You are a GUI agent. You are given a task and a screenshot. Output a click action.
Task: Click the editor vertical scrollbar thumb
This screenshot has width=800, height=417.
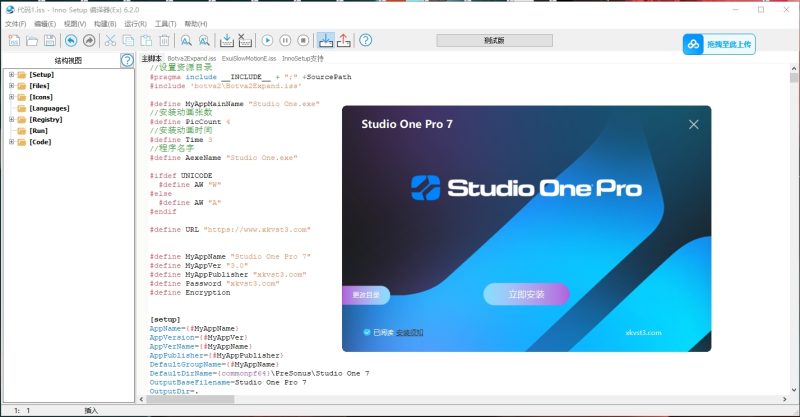pos(794,78)
